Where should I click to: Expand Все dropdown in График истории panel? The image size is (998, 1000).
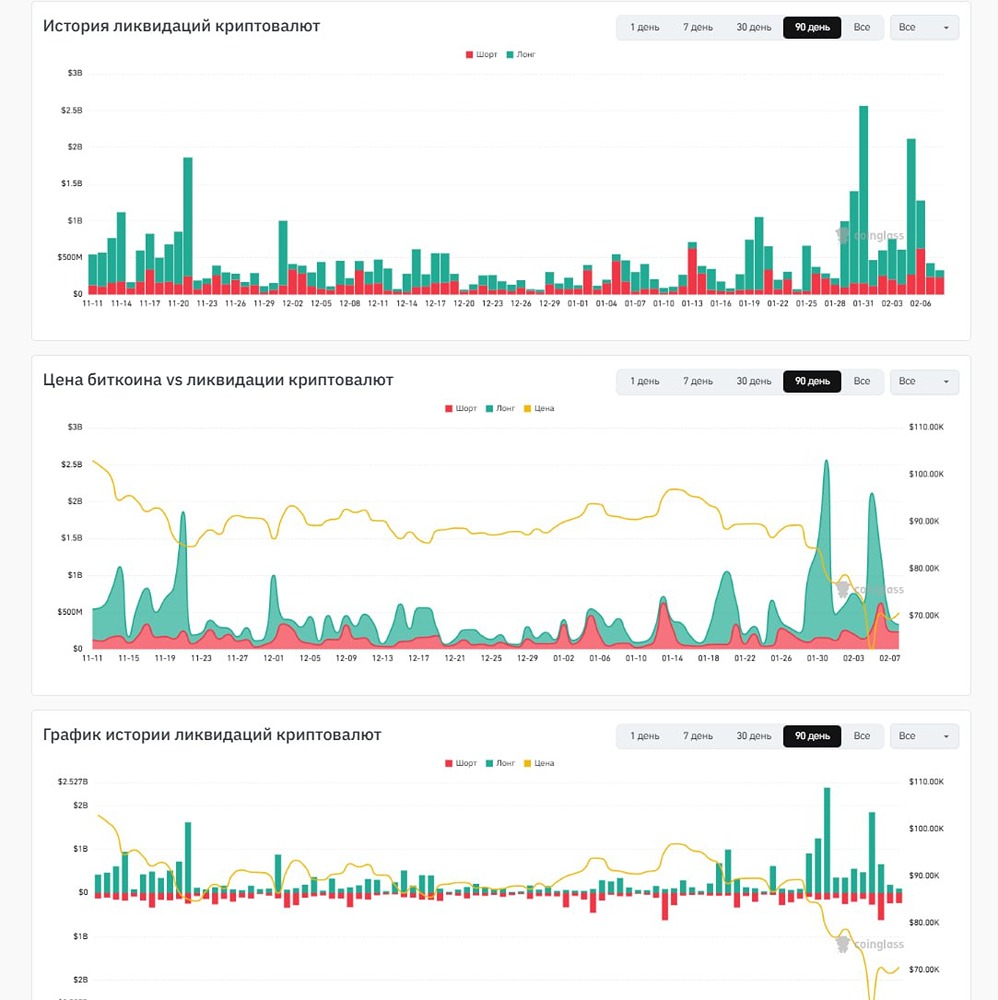pyautogui.click(x=924, y=736)
